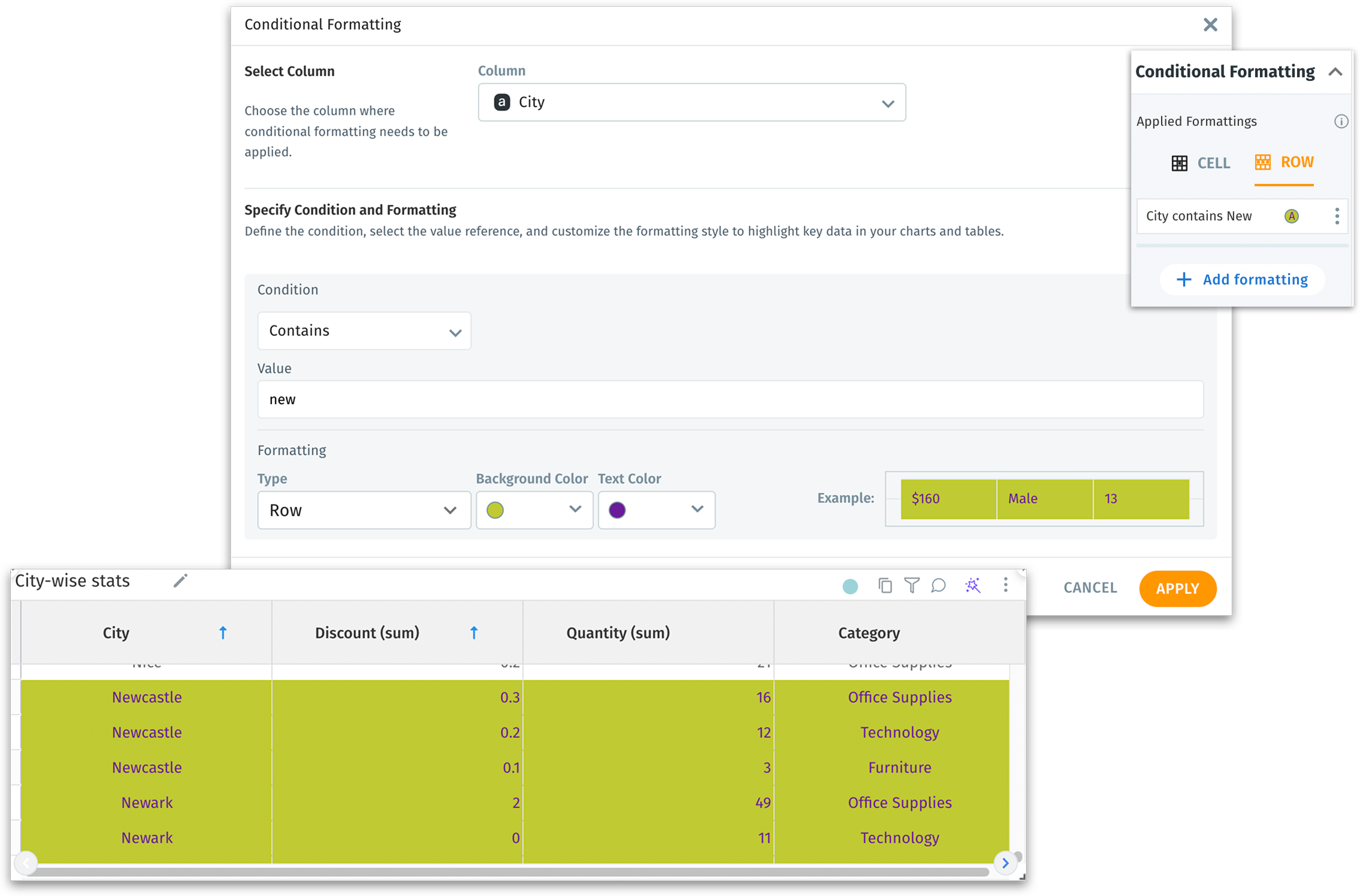Viewport: 1360px width, 896px height.
Task: Click the comment bubble icon
Action: 938,585
